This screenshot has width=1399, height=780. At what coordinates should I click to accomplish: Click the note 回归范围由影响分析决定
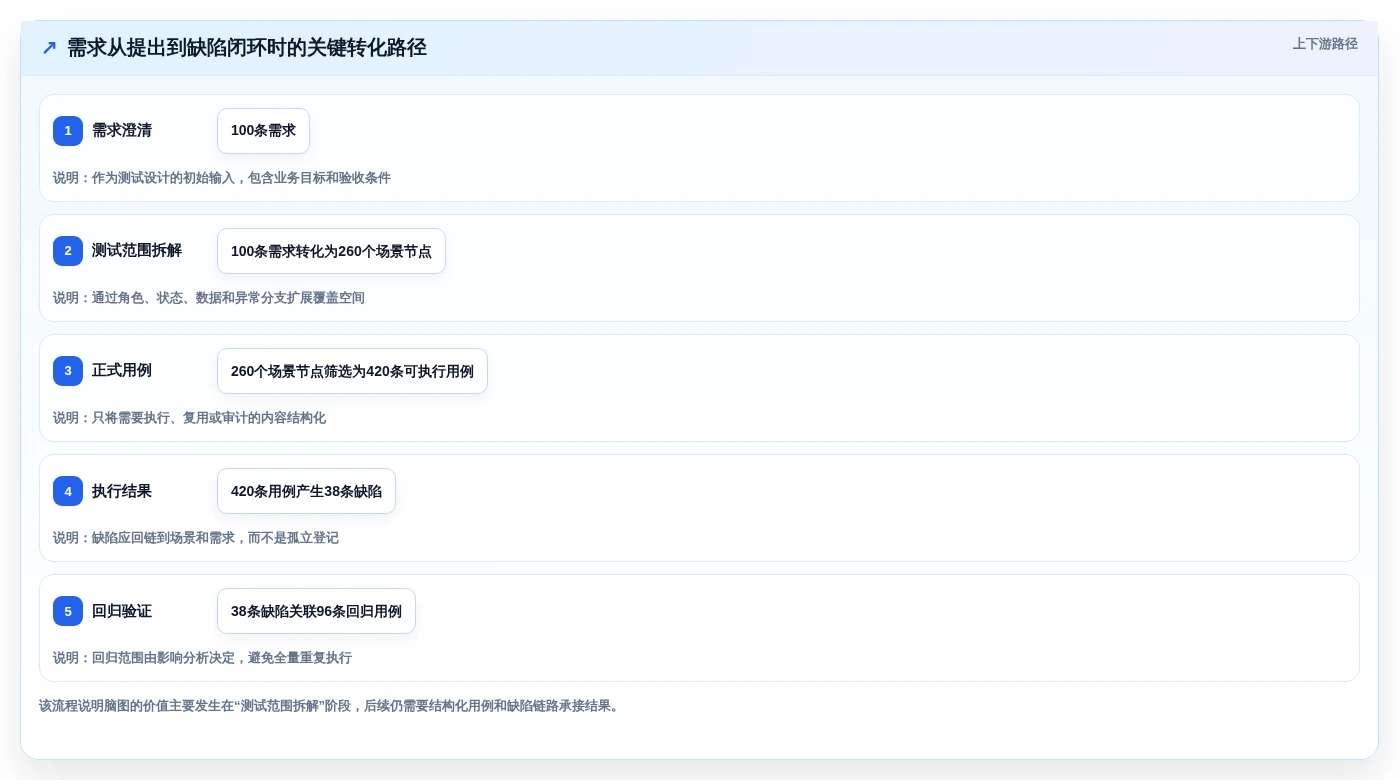[x=163, y=658]
